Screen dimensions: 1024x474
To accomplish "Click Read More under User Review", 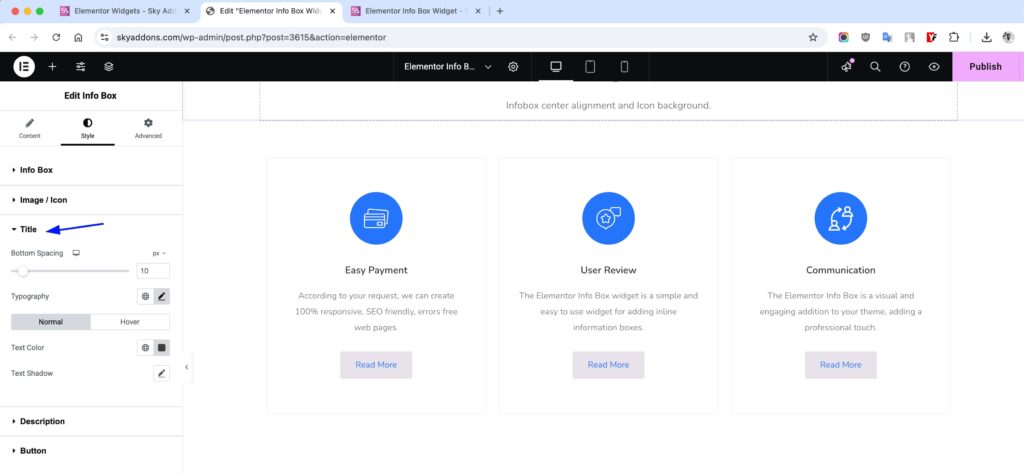I will (x=609, y=365).
